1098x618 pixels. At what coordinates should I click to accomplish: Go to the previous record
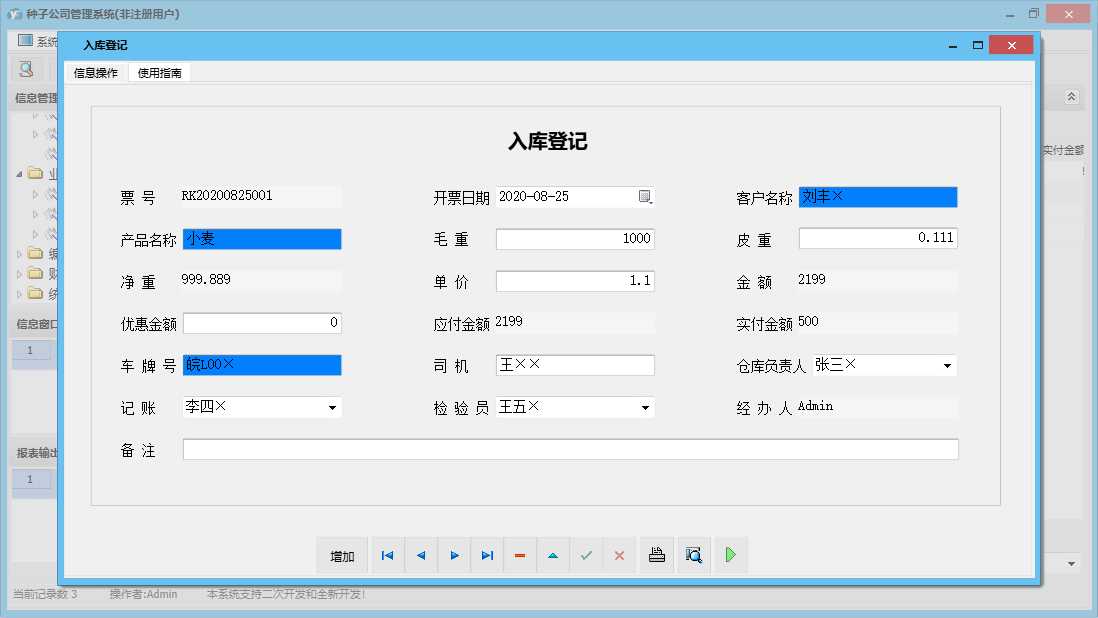click(420, 555)
